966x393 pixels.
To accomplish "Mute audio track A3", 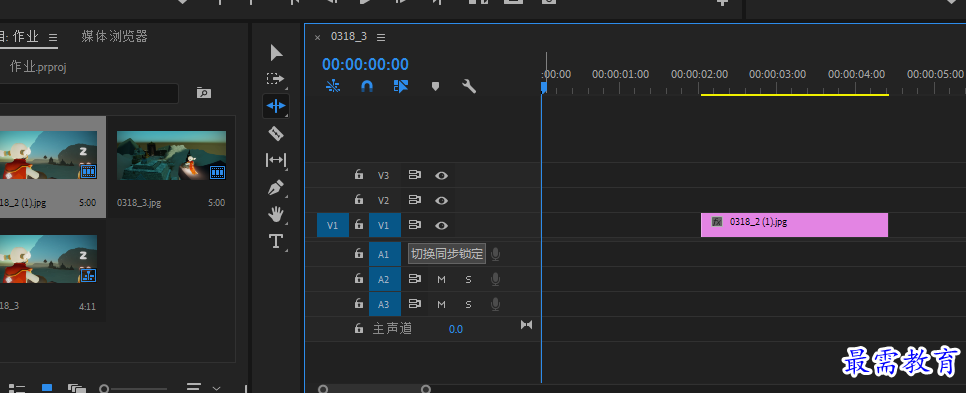I will tap(441, 304).
